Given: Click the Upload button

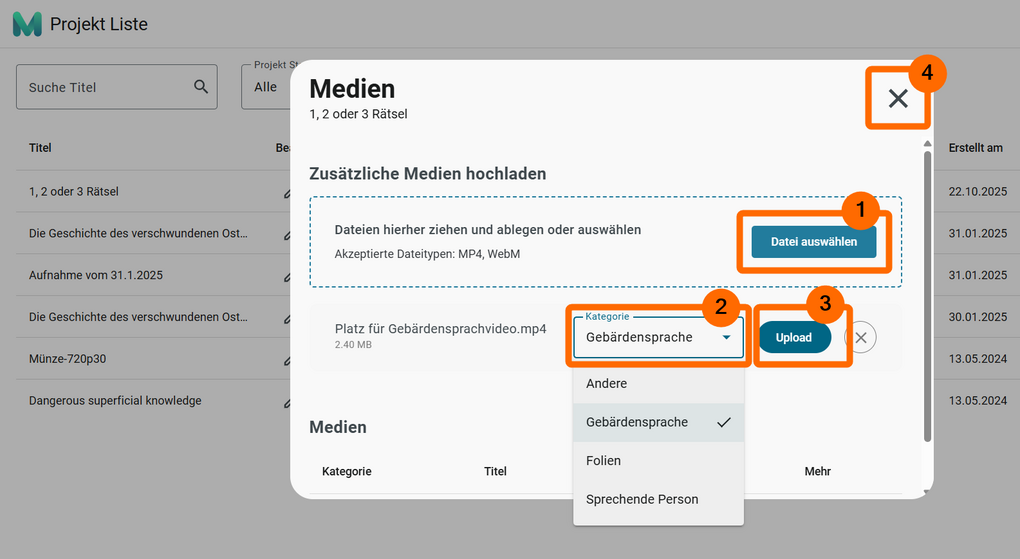Looking at the screenshot, I should pyautogui.click(x=794, y=338).
